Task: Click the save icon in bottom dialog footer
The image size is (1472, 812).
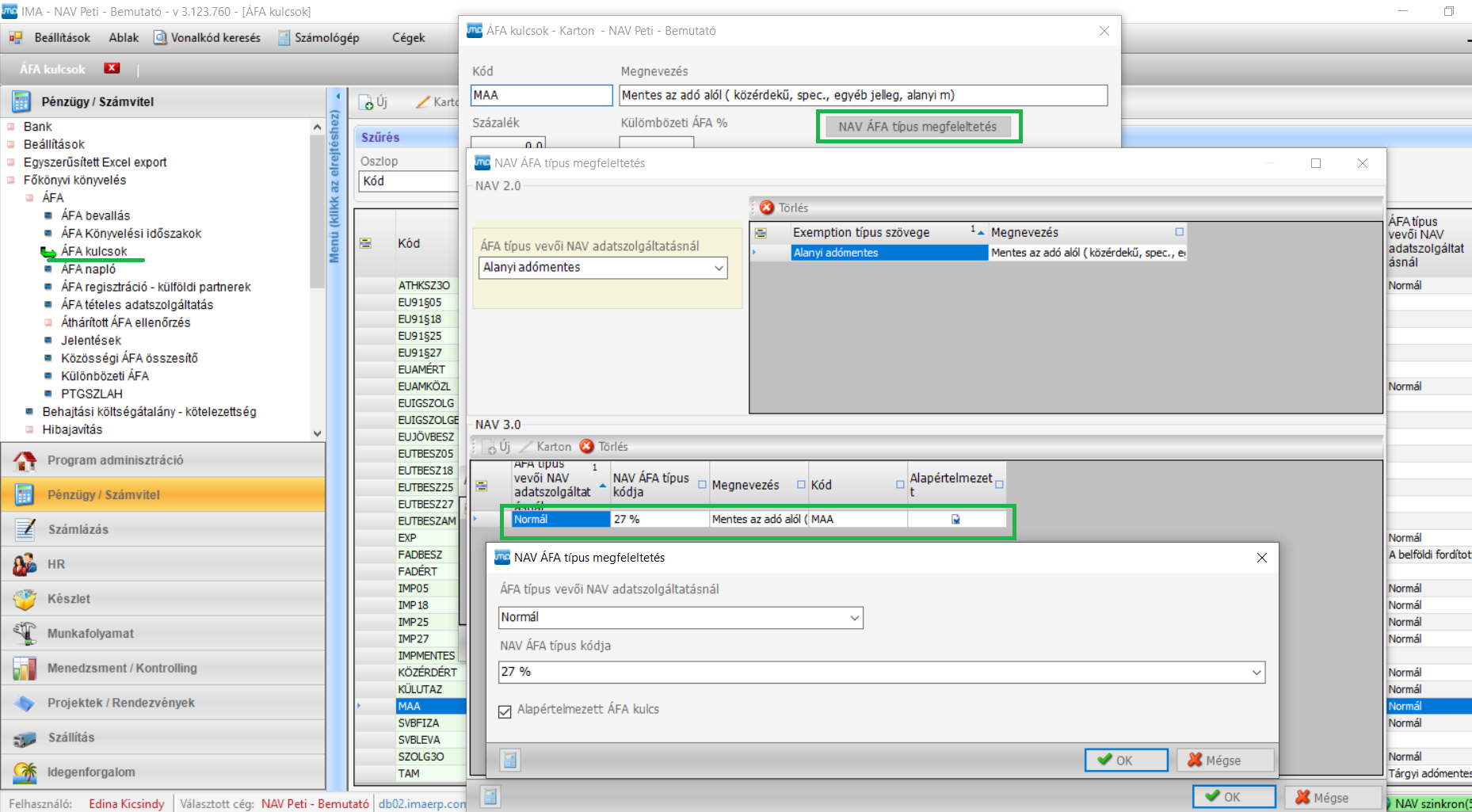Action: (510, 761)
